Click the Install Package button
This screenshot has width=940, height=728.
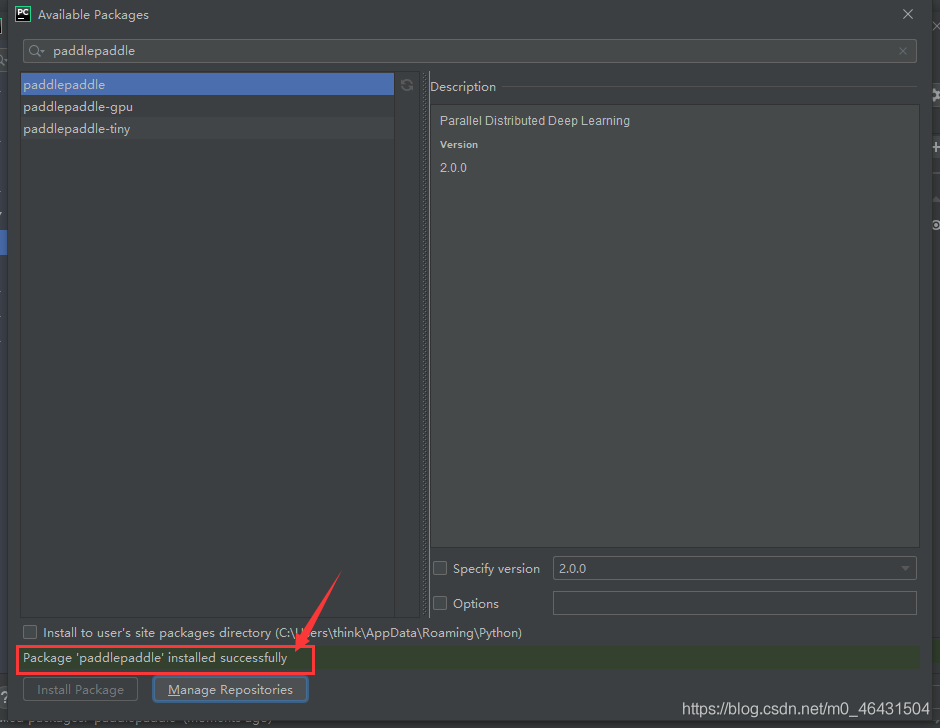(x=81, y=690)
